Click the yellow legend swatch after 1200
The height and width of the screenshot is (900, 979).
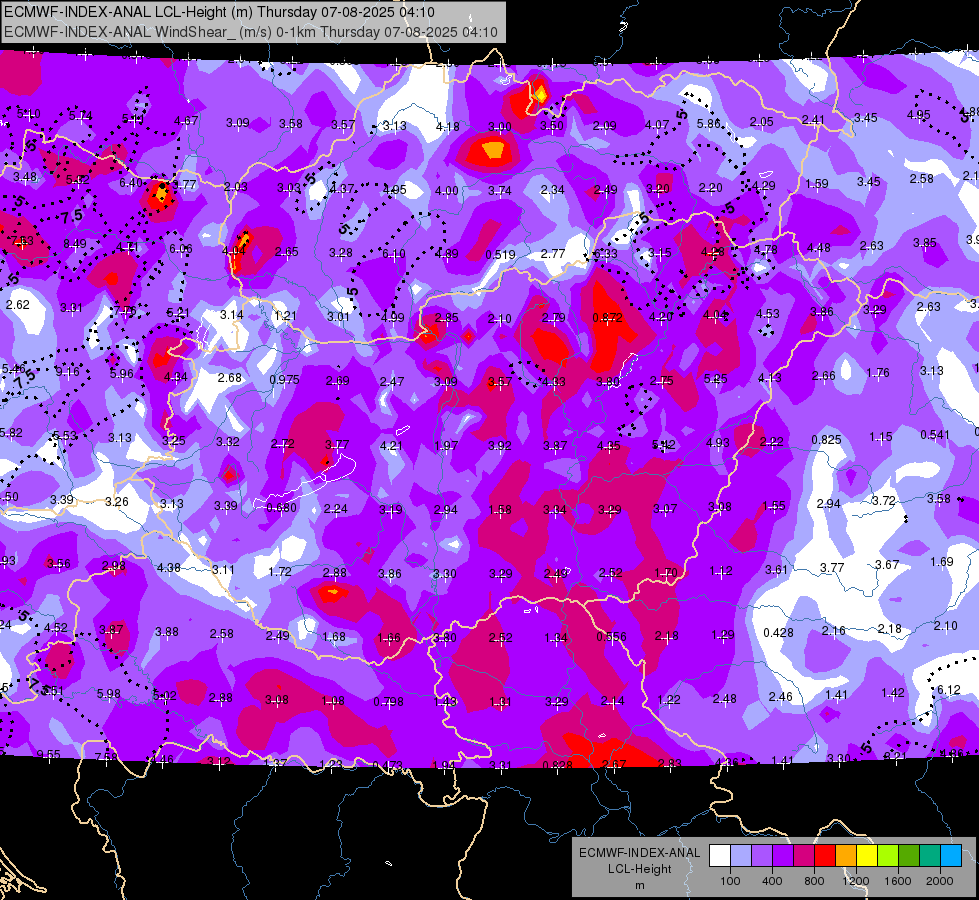[x=867, y=856]
